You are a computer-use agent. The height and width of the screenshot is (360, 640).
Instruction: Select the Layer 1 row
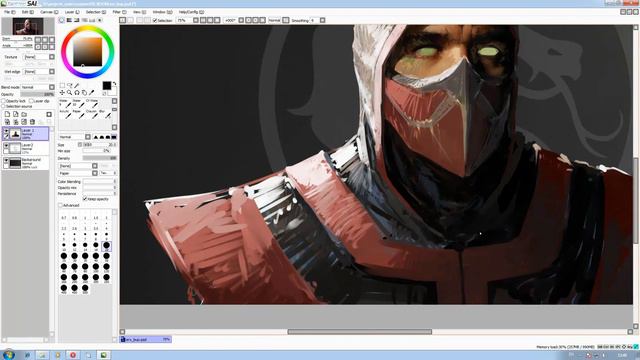tap(25, 133)
